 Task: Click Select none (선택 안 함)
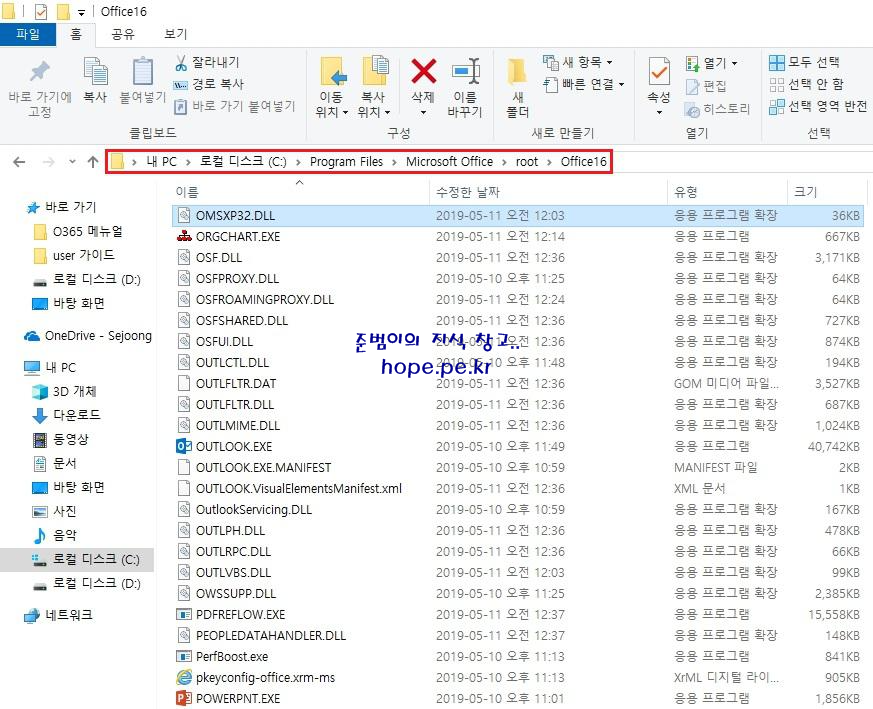coord(806,84)
